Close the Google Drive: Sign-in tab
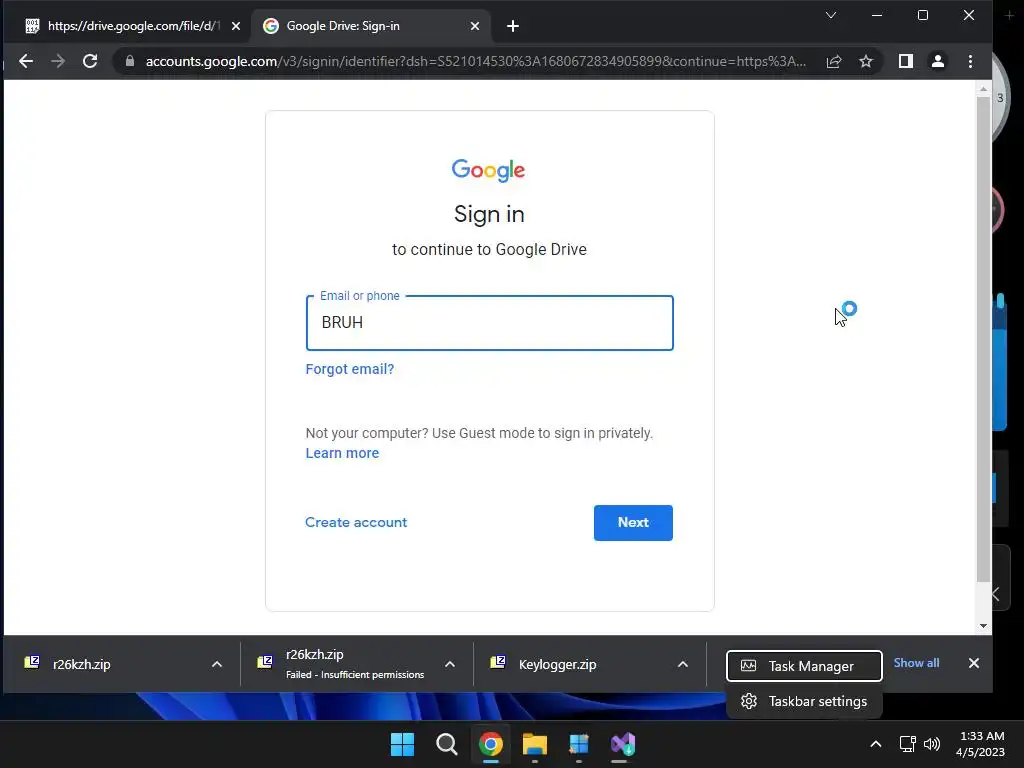The height and width of the screenshot is (768, 1024). 475,26
